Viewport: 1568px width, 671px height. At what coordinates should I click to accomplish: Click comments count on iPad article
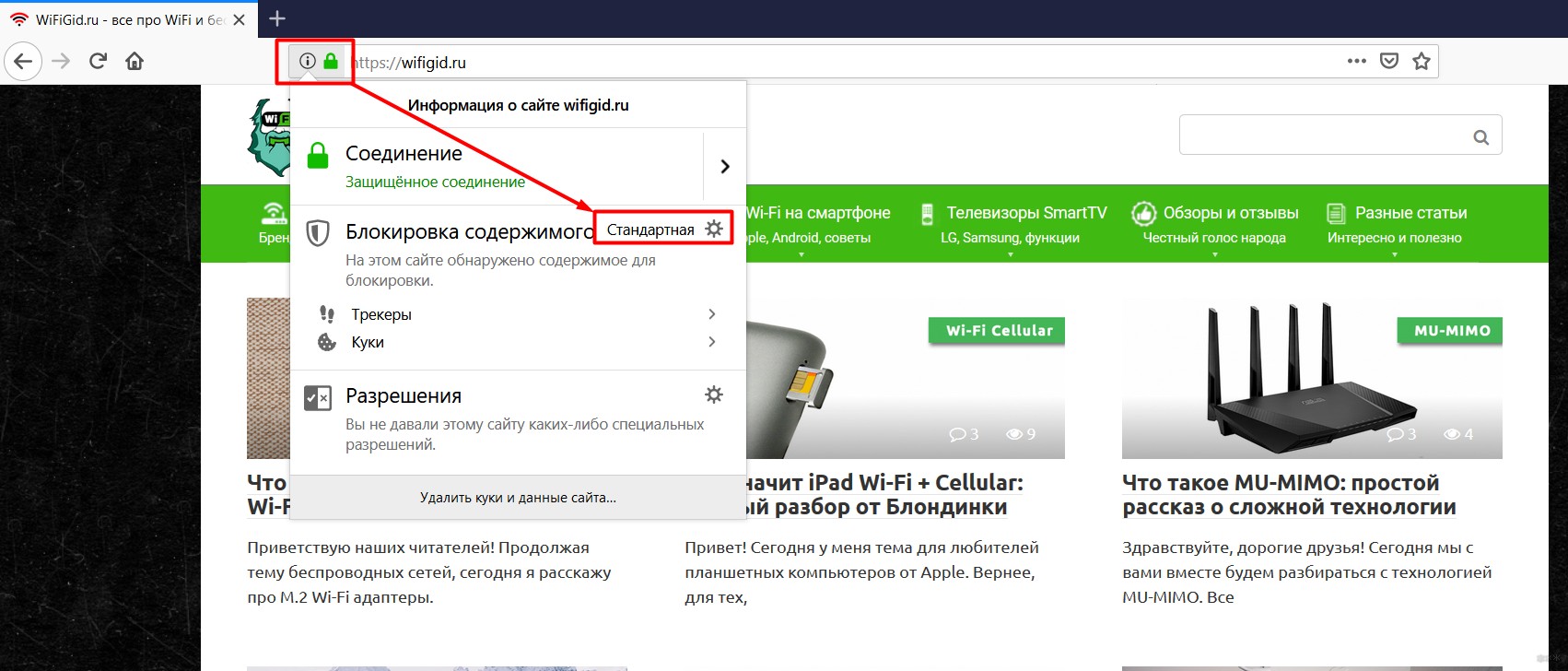(964, 434)
